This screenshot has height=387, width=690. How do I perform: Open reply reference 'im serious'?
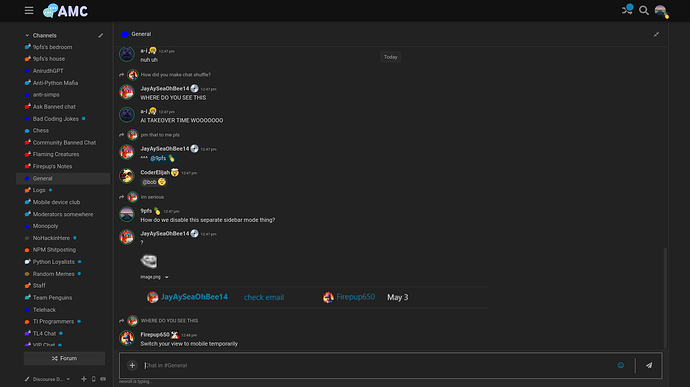coord(152,197)
